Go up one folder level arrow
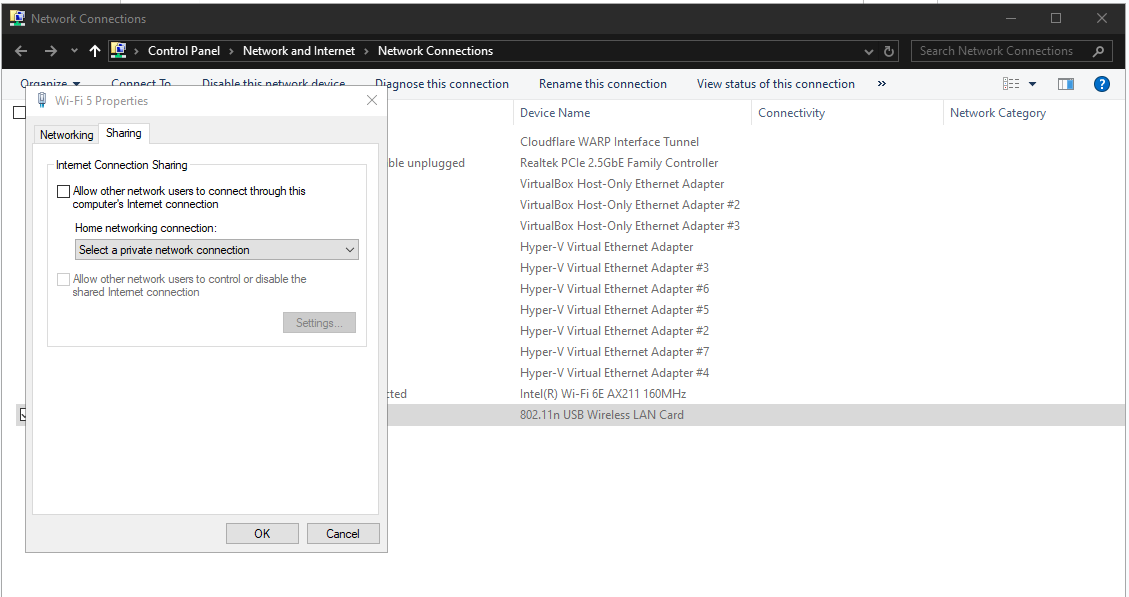This screenshot has height=597, width=1129. coord(95,51)
